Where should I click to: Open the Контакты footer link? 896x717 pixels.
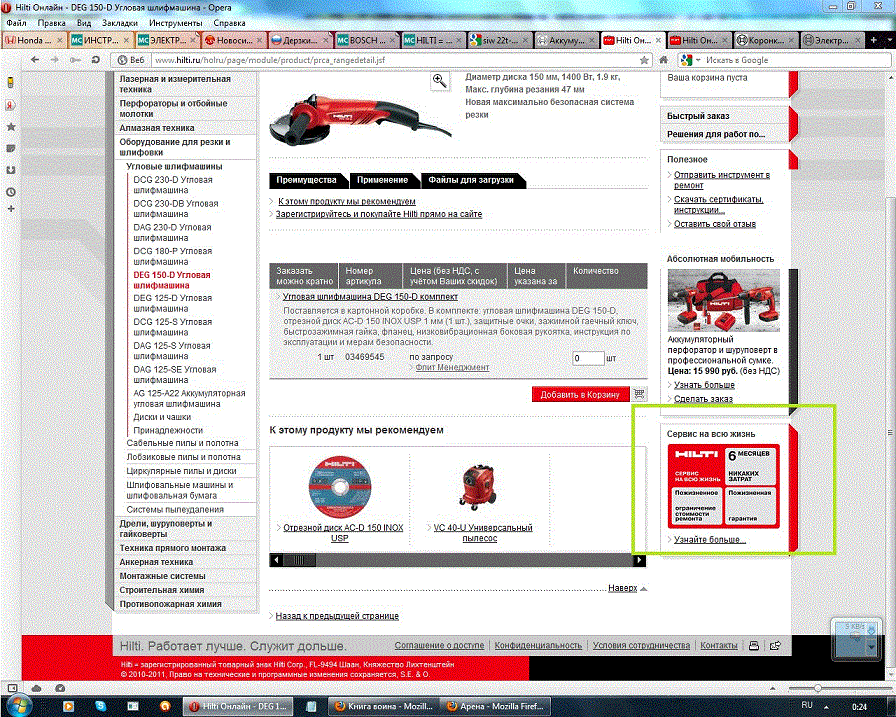pyautogui.click(x=719, y=645)
